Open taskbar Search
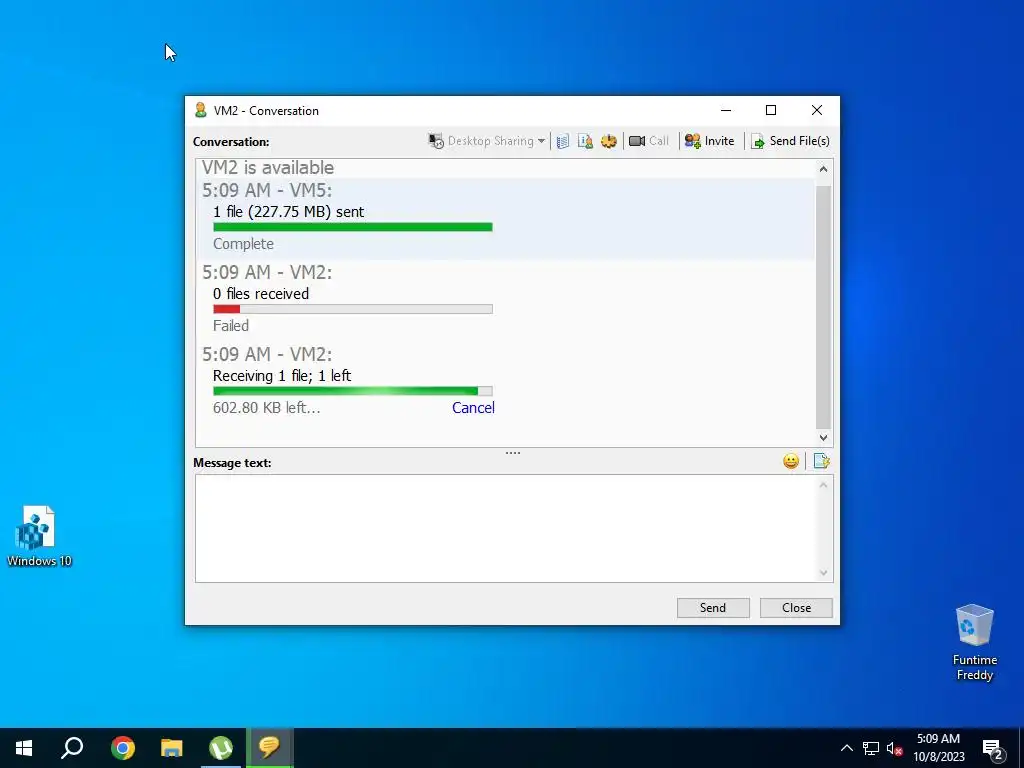 point(72,748)
